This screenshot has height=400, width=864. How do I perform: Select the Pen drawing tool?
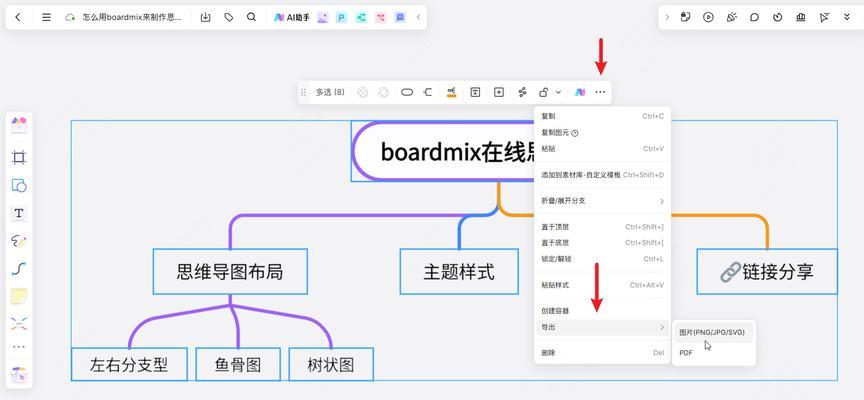[x=19, y=241]
